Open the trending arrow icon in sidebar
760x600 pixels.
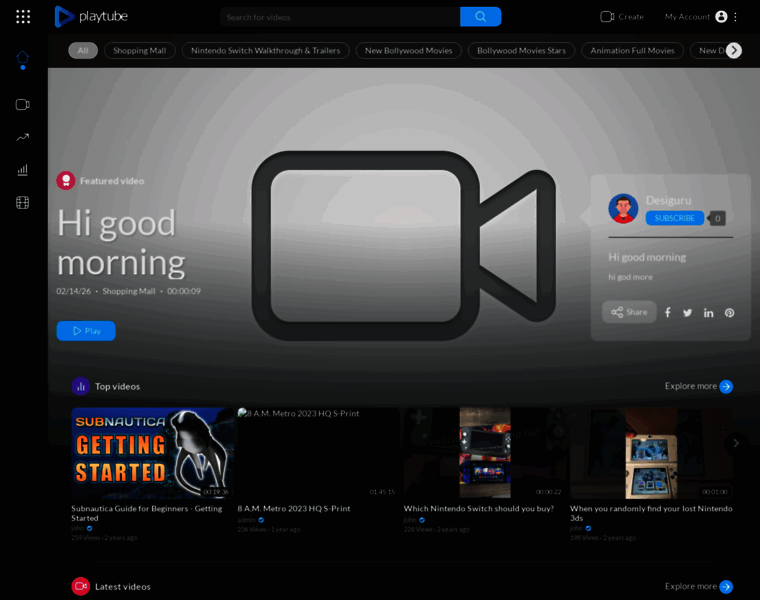point(22,137)
